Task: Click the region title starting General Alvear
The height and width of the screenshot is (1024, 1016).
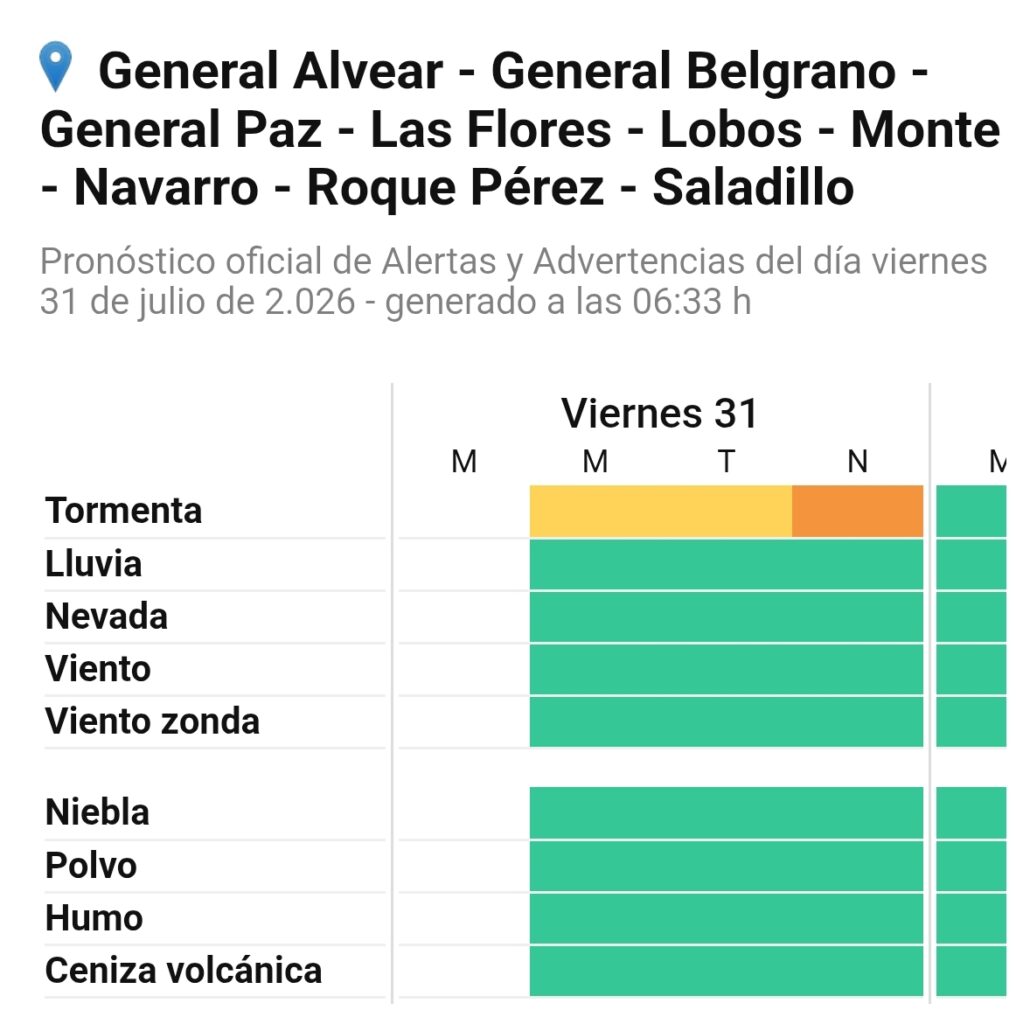Action: click(x=520, y=129)
